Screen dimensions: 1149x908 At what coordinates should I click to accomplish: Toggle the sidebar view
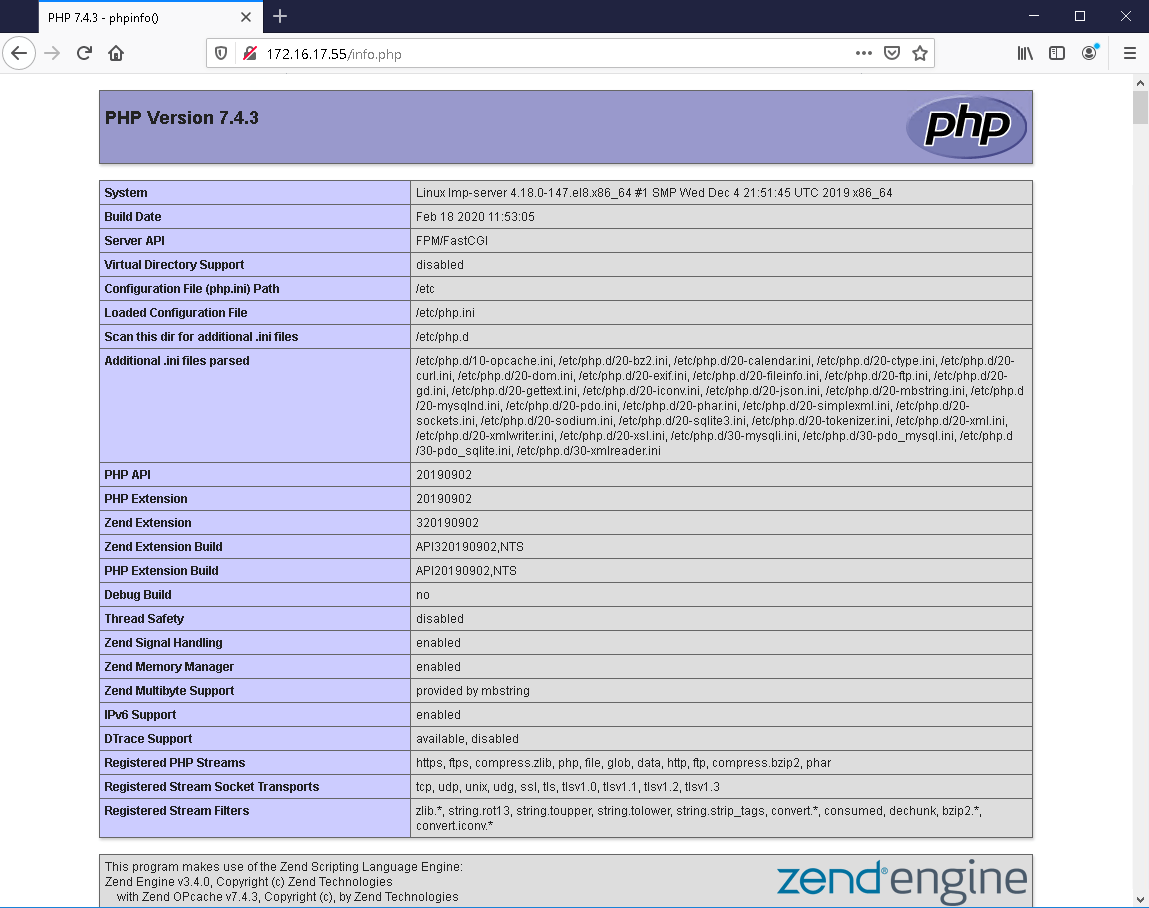point(1057,53)
